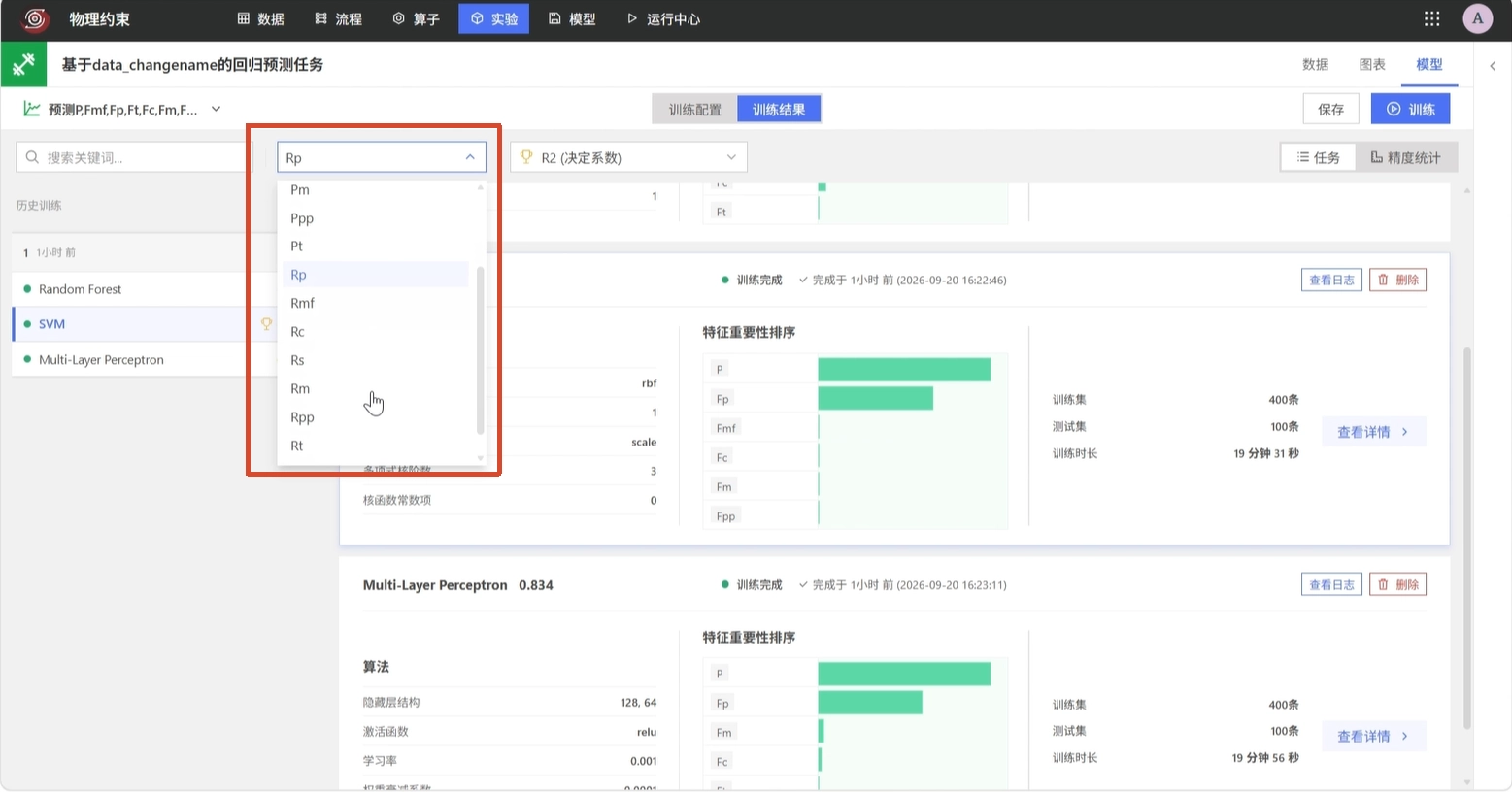The width and height of the screenshot is (1512, 792).
Task: Choose Ppp in the dropdown list
Action: (376, 218)
